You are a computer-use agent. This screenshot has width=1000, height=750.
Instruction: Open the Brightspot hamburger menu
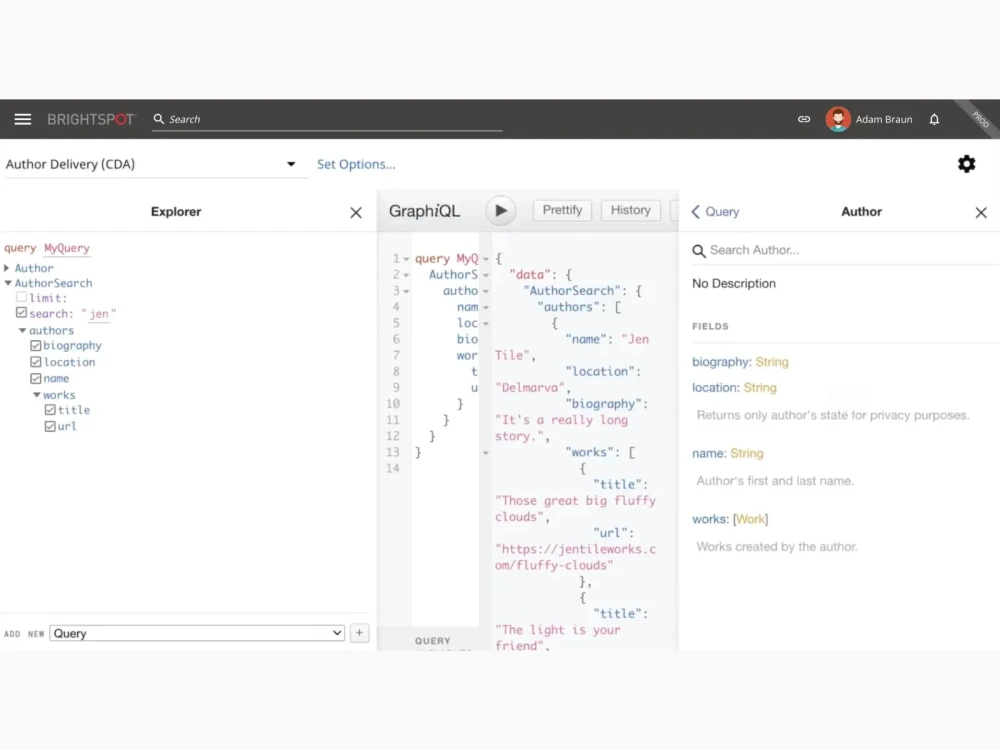coord(22,118)
